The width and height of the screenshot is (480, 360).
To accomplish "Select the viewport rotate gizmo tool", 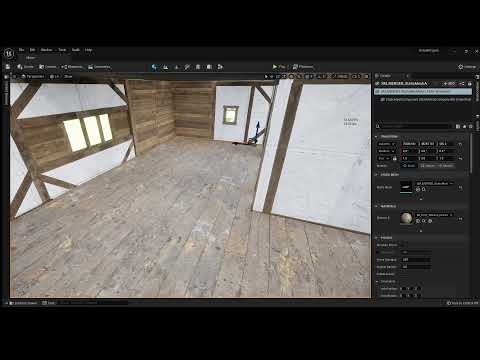I will (x=278, y=76).
